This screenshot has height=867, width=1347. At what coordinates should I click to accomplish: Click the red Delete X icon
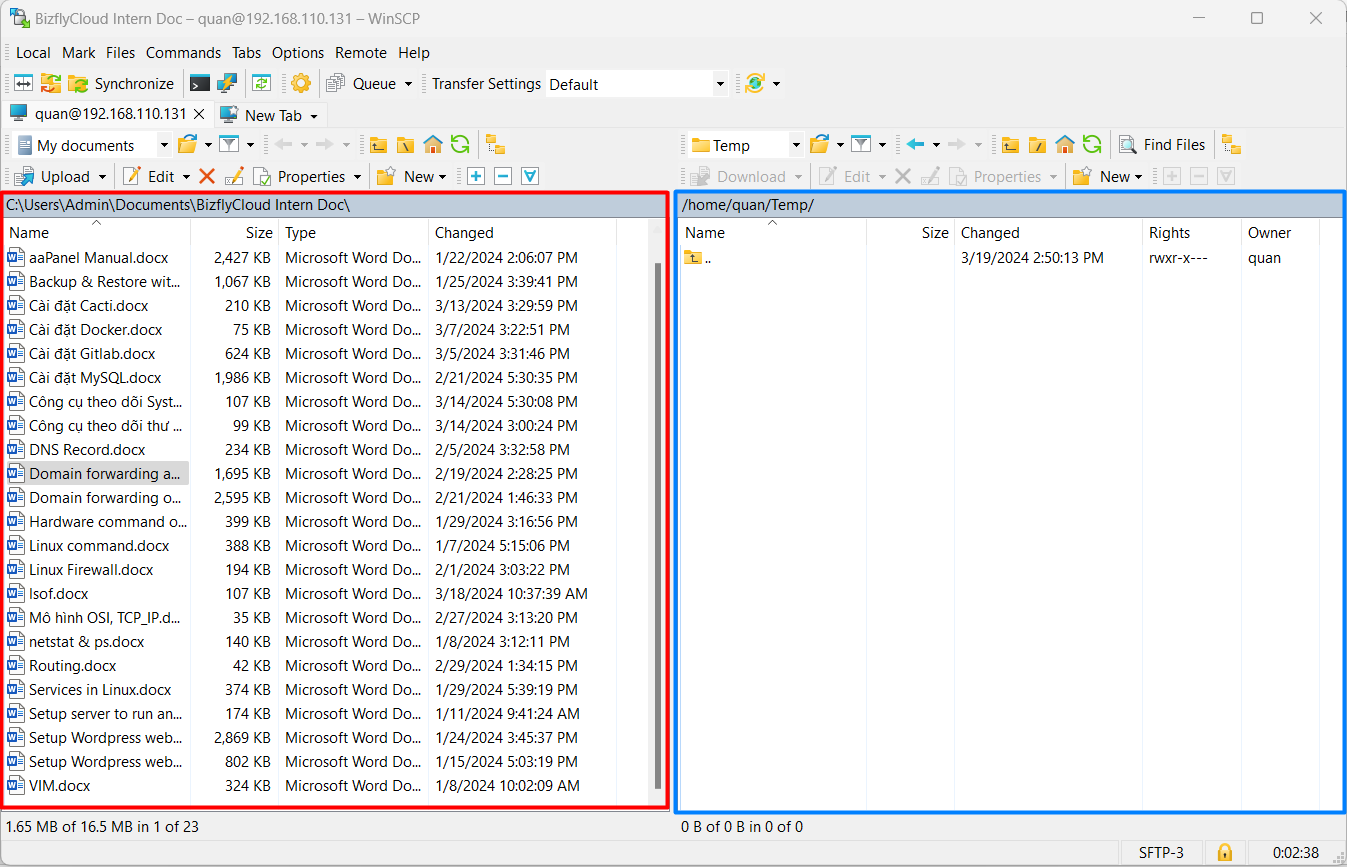207,177
